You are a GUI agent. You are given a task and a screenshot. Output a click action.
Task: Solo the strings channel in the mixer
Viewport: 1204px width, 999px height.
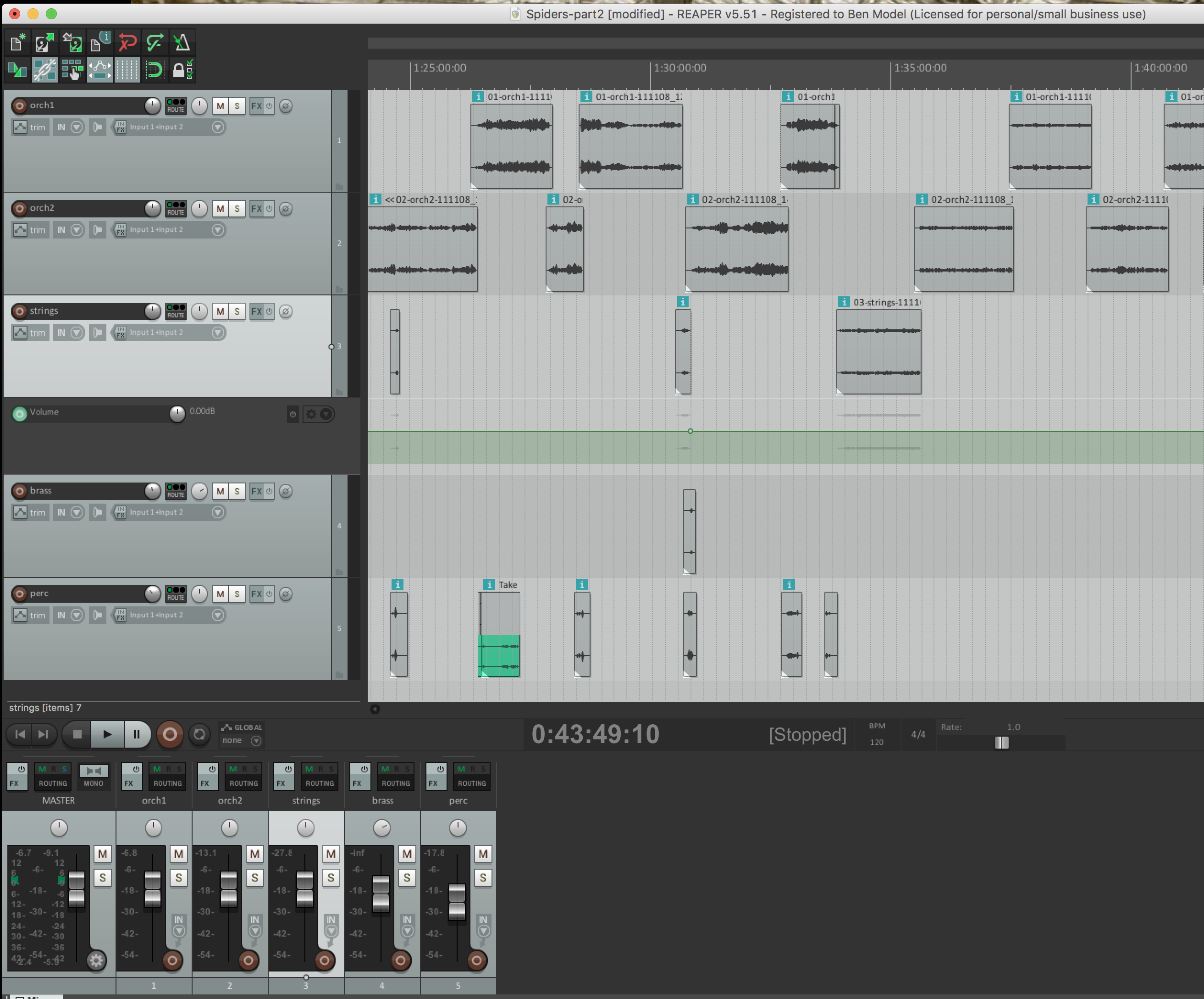(x=331, y=878)
